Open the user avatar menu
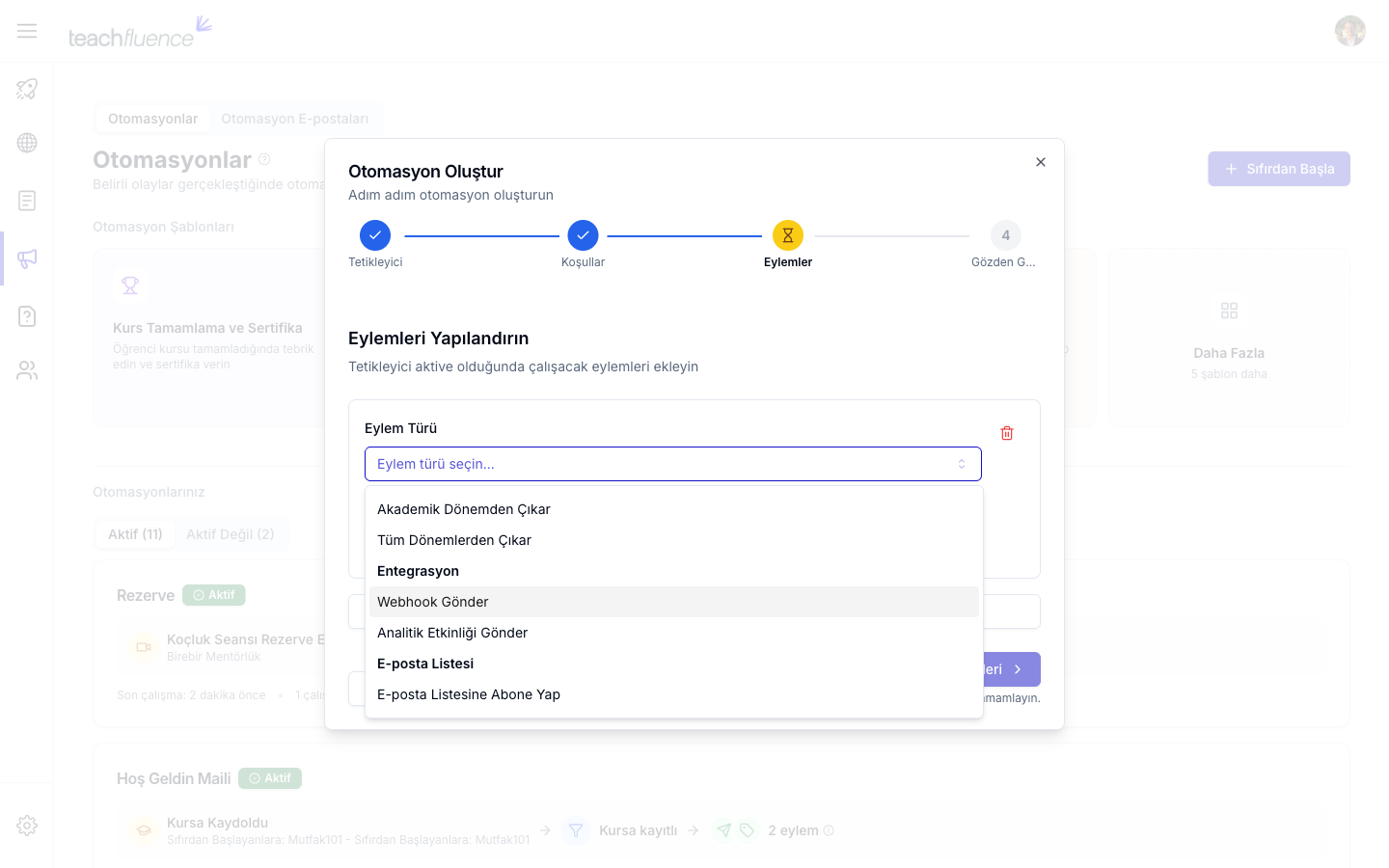This screenshot has height=868, width=1389. click(x=1350, y=31)
